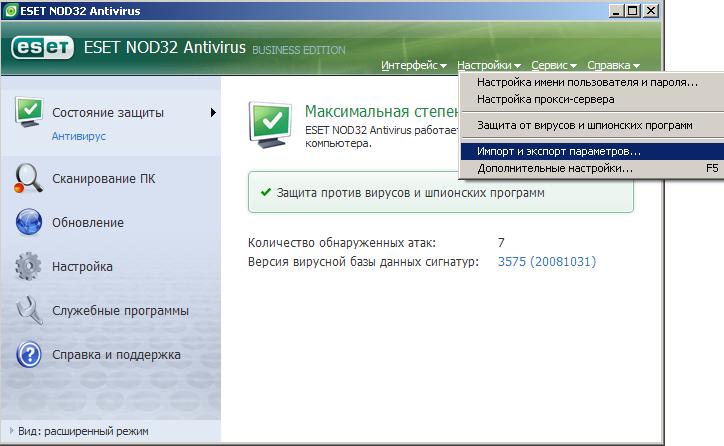Screen dimensions: 724x446
Task: Choose Защита от вирусов и шпионских программ
Action: pos(592,125)
